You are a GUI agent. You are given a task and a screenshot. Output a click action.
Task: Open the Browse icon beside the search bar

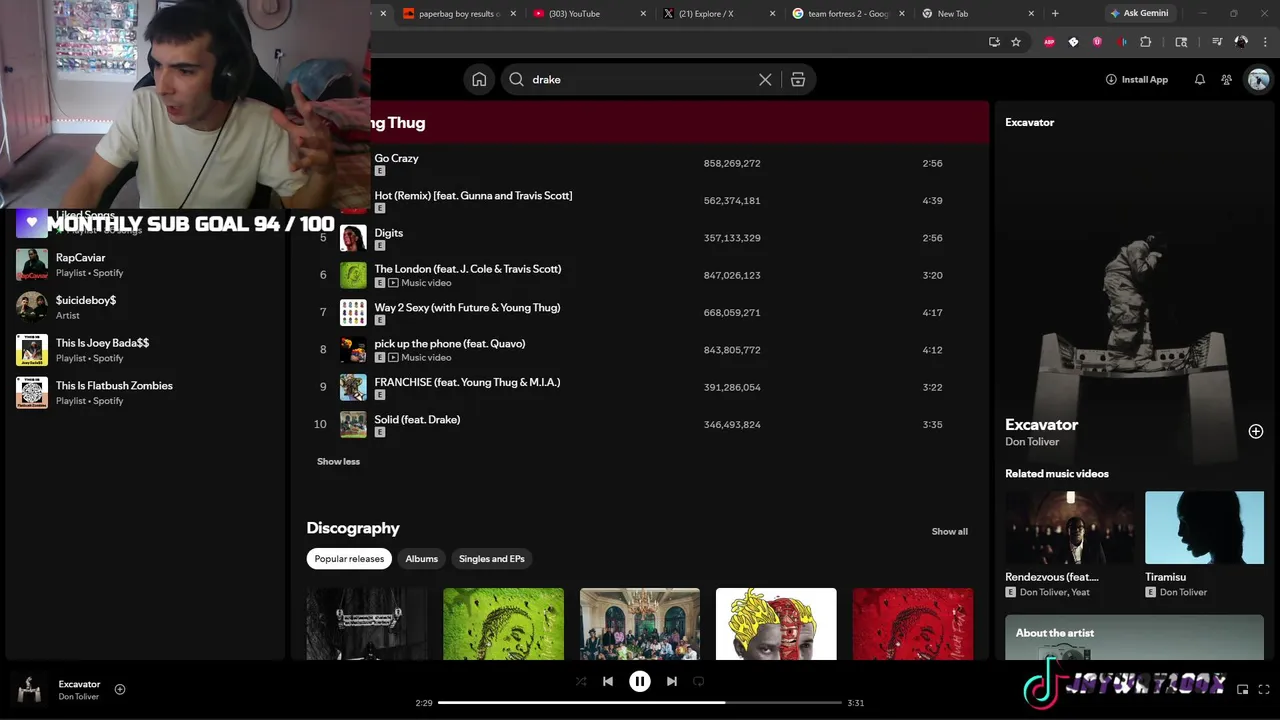tap(798, 80)
